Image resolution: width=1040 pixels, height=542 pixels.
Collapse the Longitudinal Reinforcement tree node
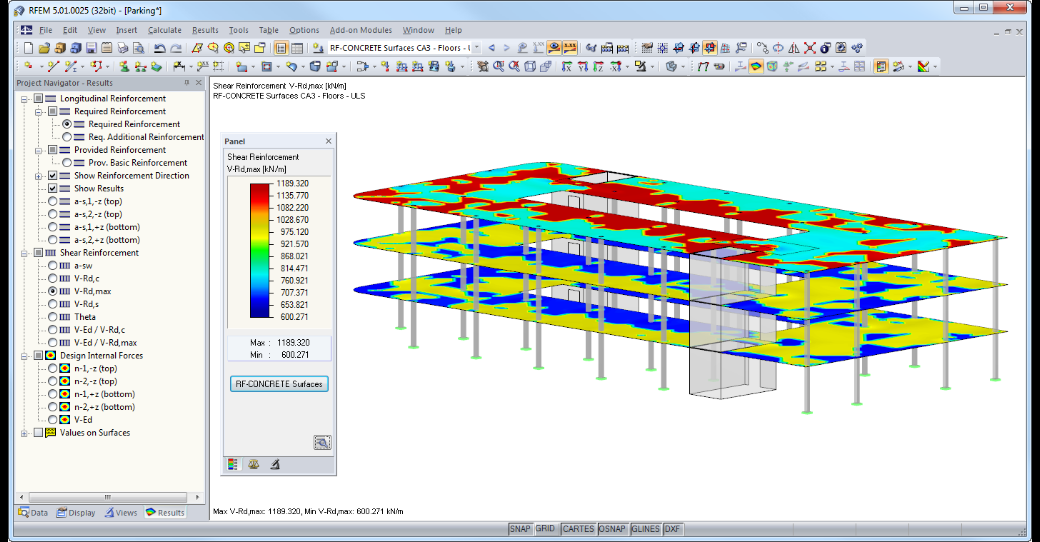25,99
